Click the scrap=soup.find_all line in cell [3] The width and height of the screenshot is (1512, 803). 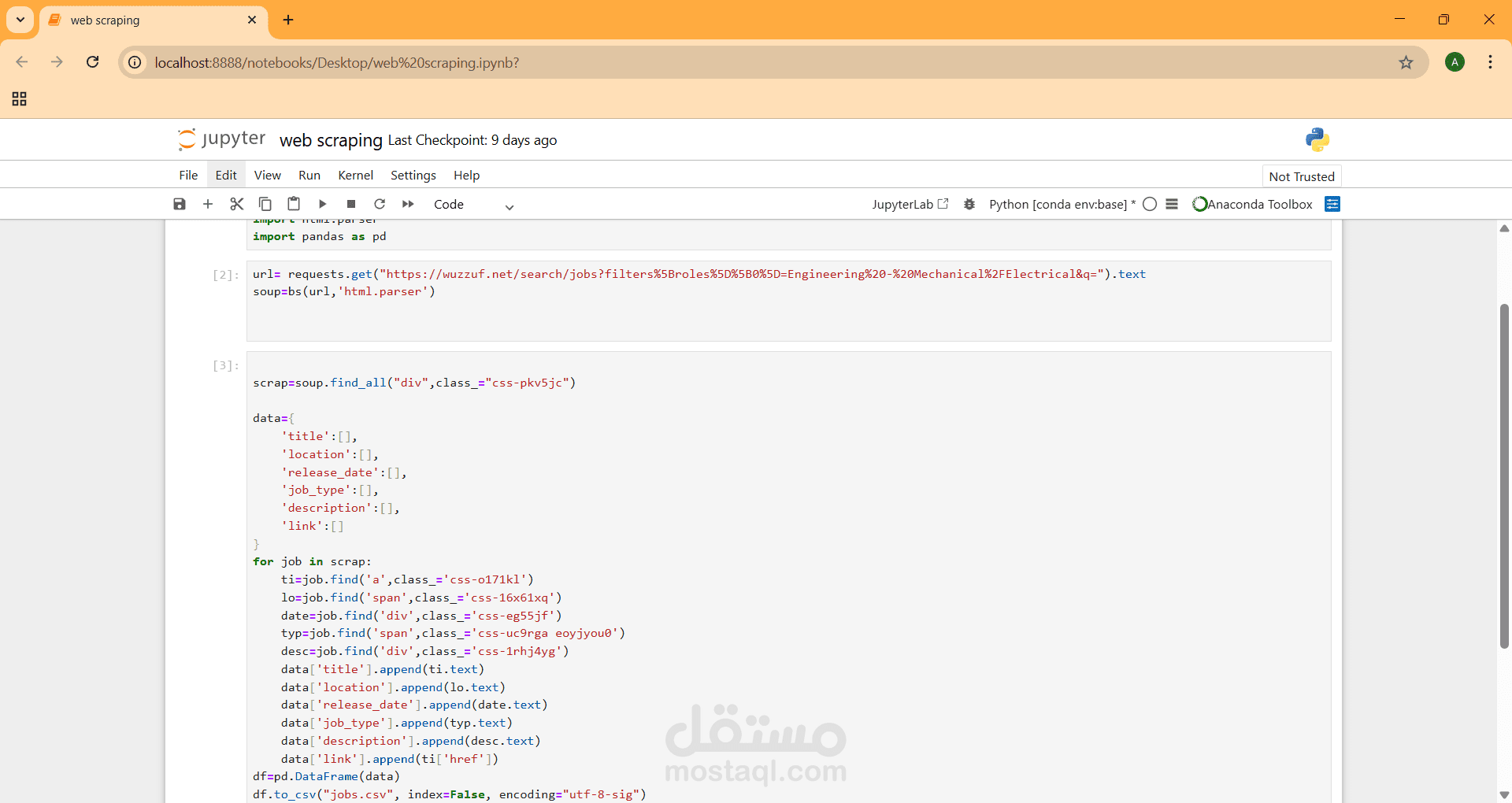(x=414, y=383)
